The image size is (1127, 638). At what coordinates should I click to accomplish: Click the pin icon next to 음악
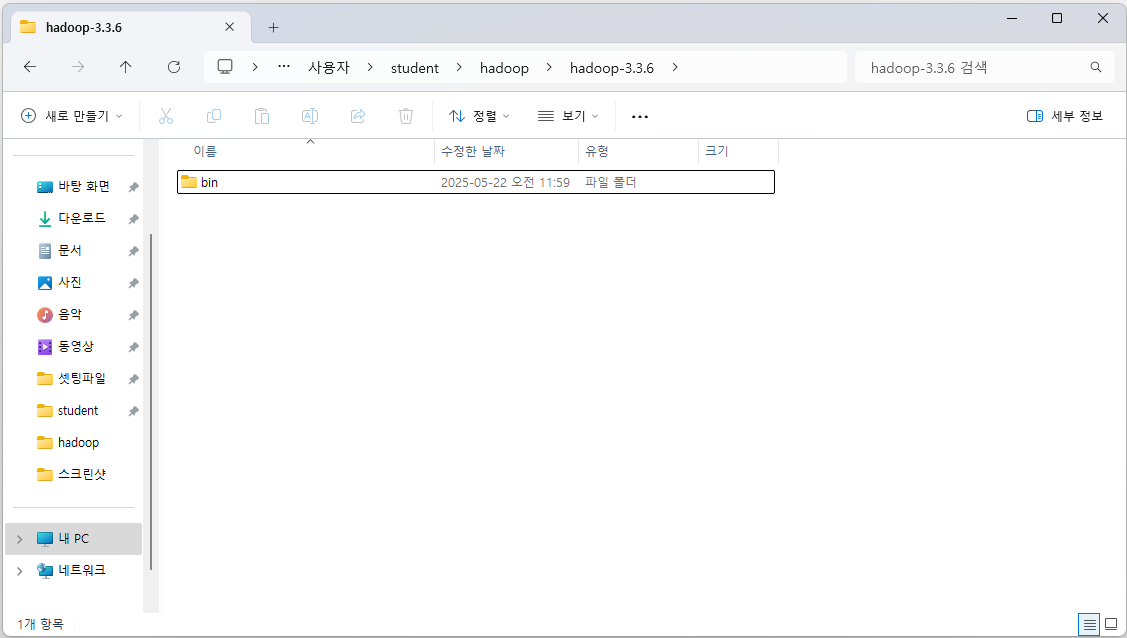[x=133, y=315]
